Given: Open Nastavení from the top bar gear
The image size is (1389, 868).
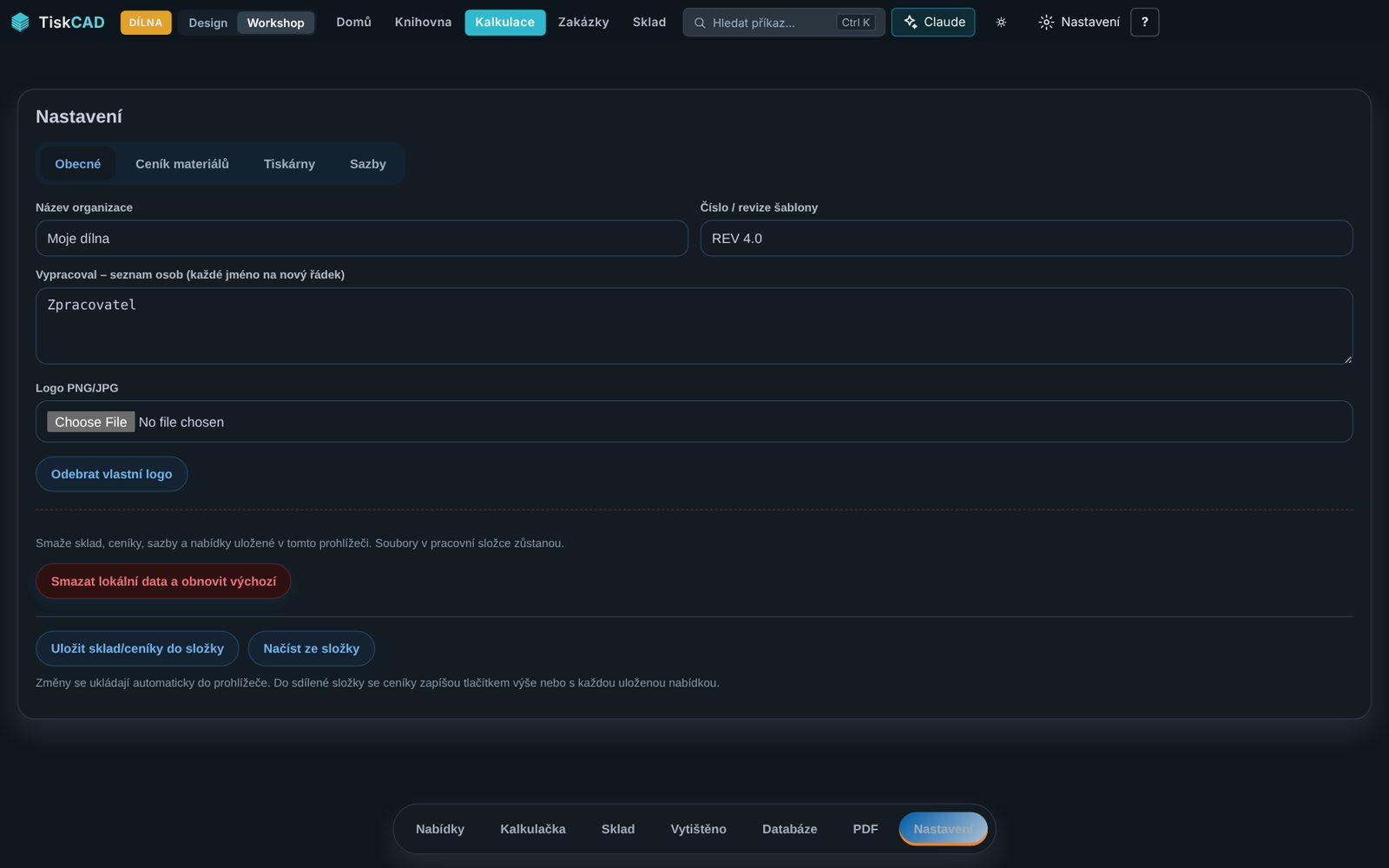Looking at the screenshot, I should pyautogui.click(x=1079, y=23).
